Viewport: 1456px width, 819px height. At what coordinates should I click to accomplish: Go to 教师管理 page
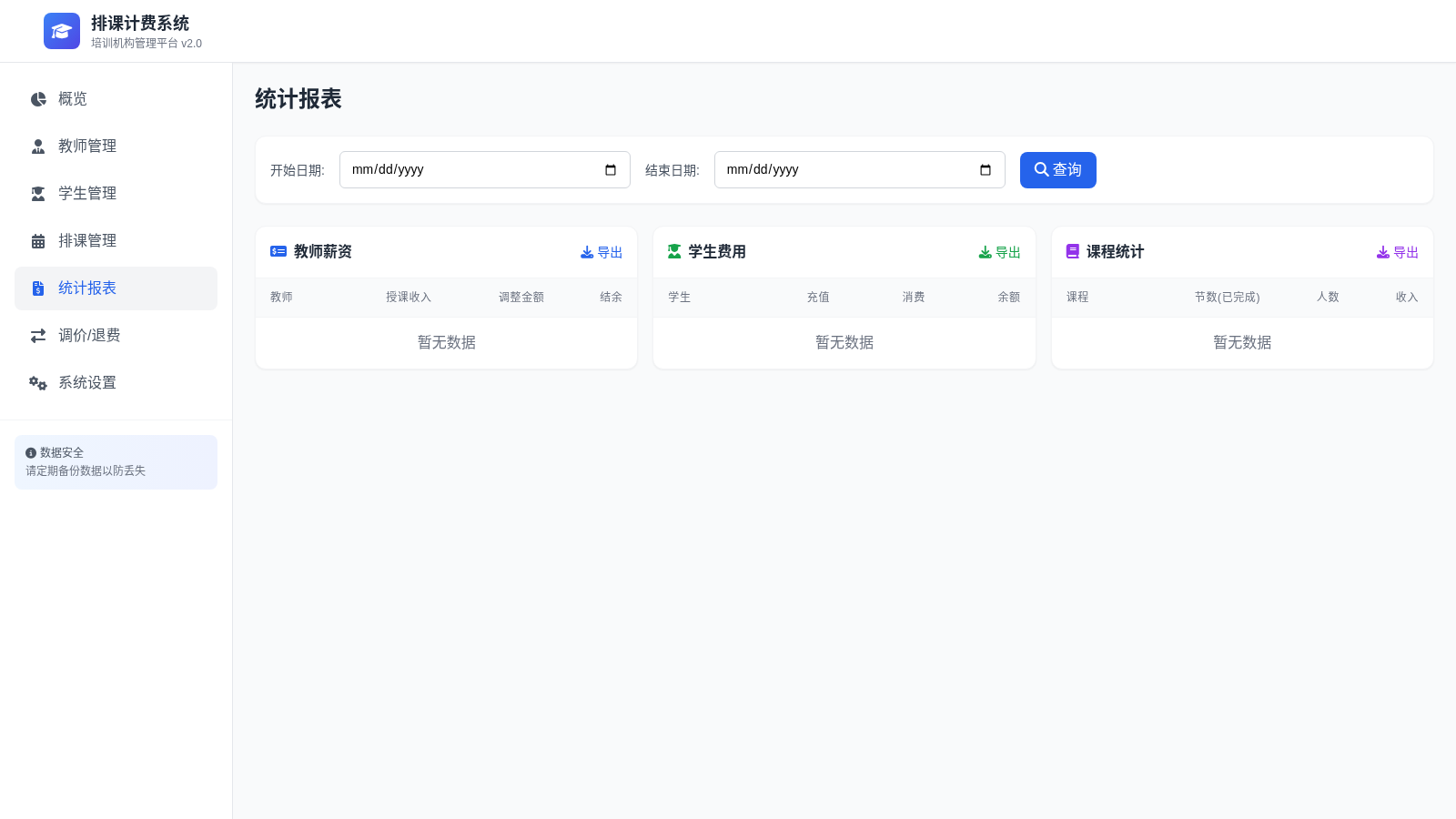(116, 147)
